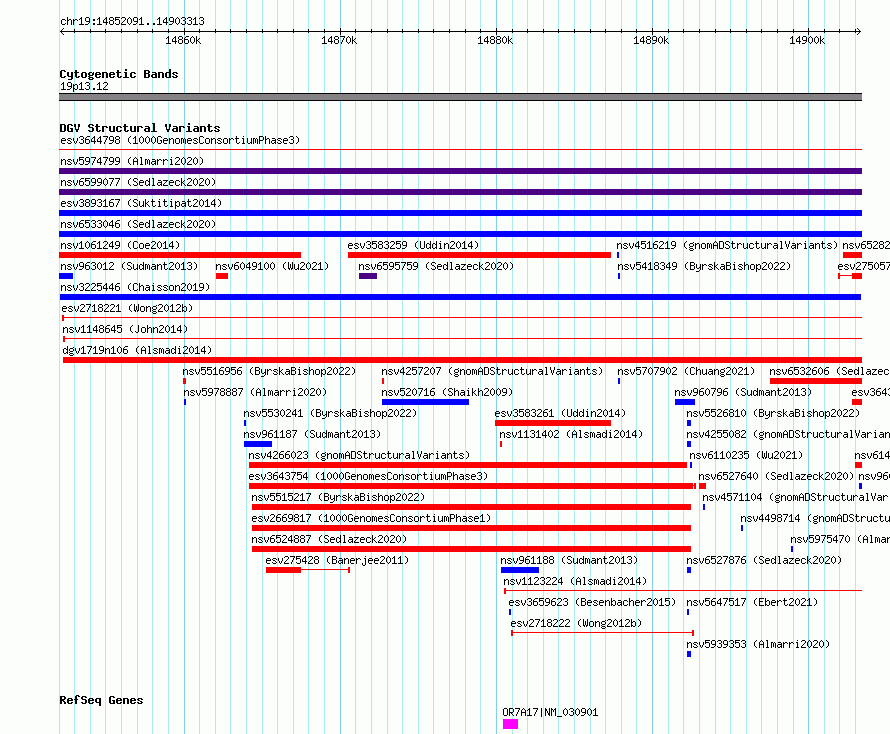Open esv2669817 (1000GenomesConsortiumPhase1) label
The image size is (890, 734).
(371, 518)
